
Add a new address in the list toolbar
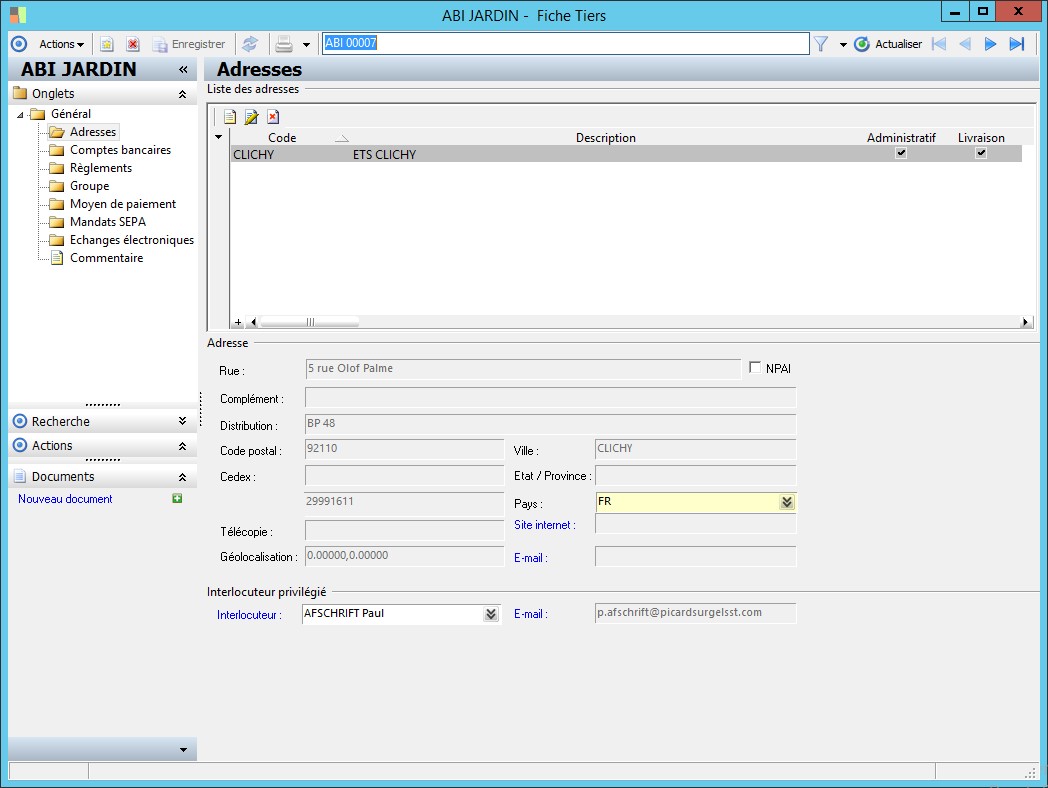pyautogui.click(x=230, y=117)
